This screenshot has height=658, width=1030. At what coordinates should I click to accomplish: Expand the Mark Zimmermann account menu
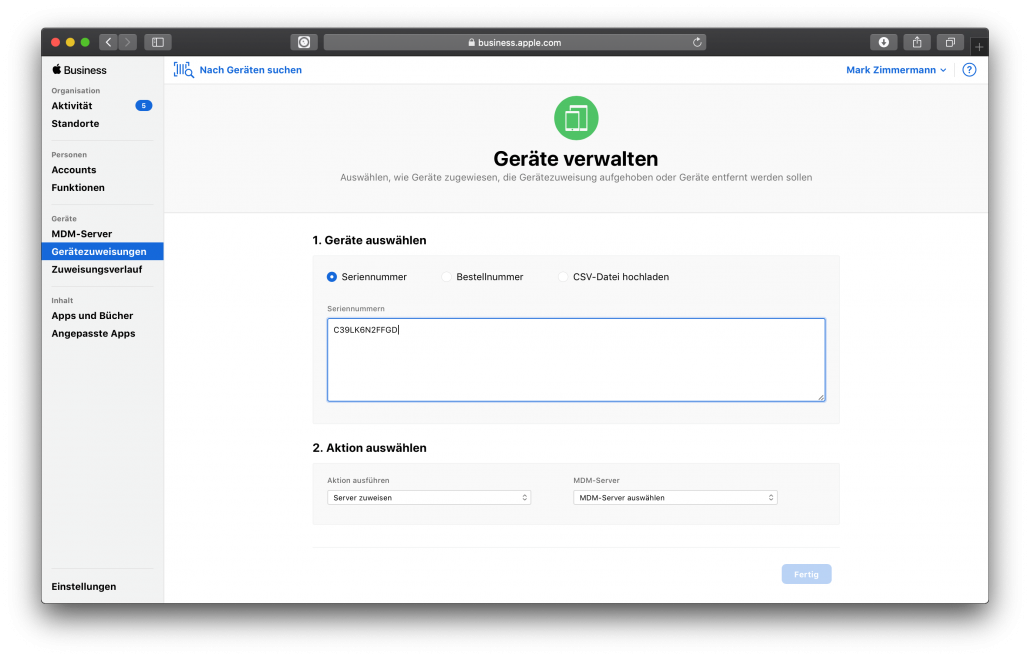[896, 70]
